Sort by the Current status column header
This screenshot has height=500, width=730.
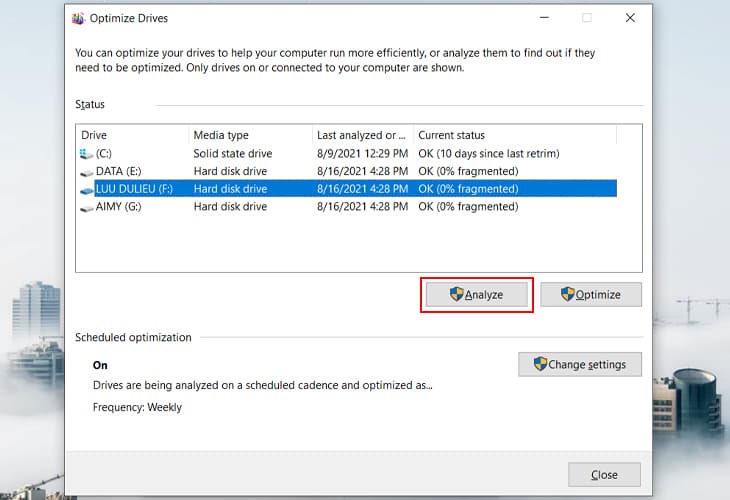[x=514, y=135]
